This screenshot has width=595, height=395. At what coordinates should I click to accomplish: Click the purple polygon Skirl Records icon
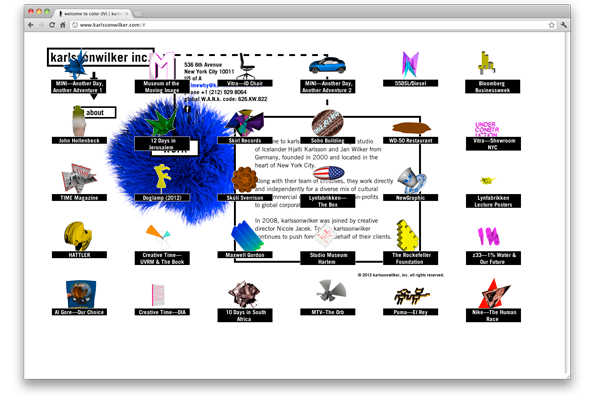[x=245, y=123]
